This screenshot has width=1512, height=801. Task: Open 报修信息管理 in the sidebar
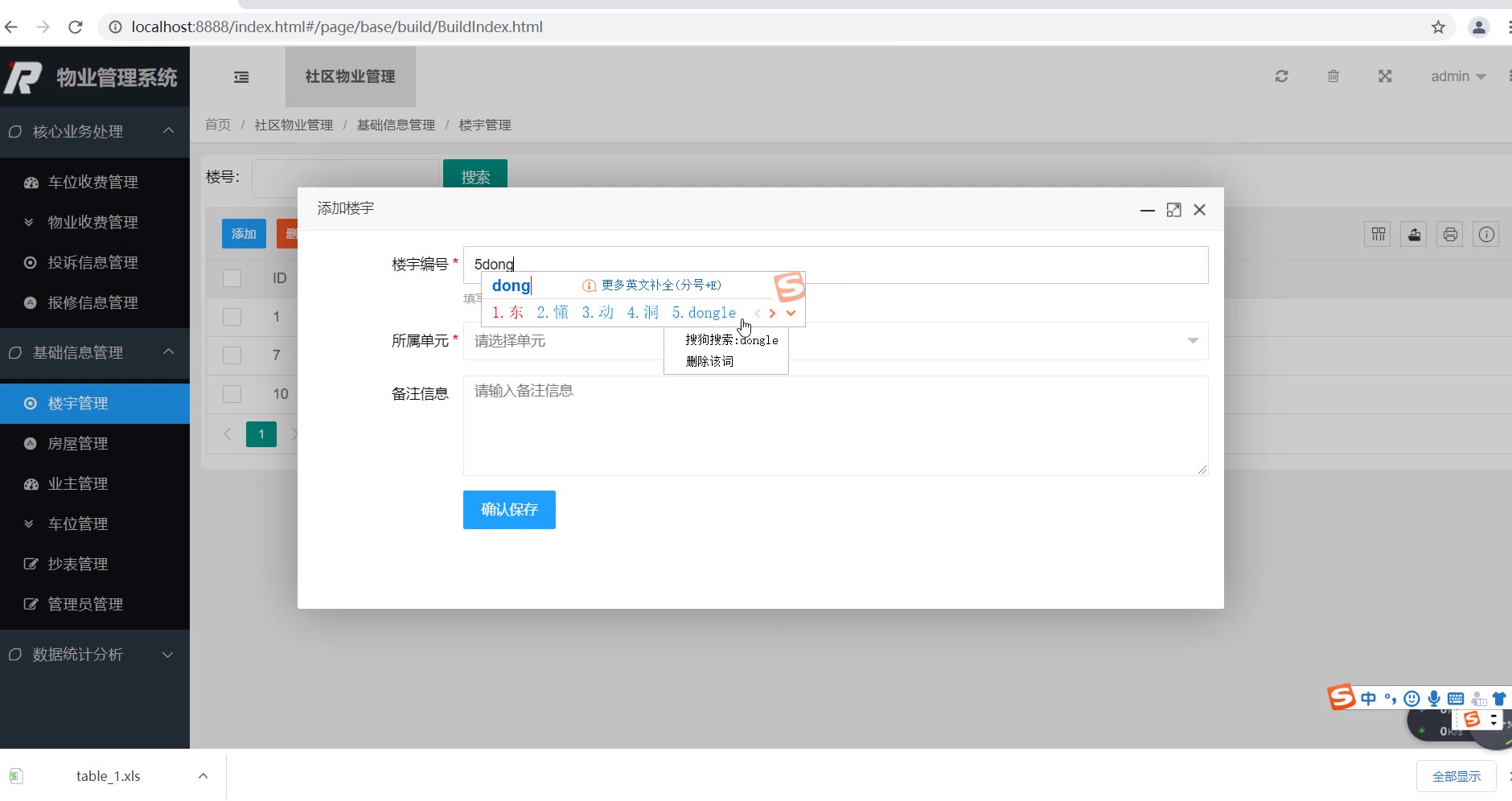coord(95,303)
